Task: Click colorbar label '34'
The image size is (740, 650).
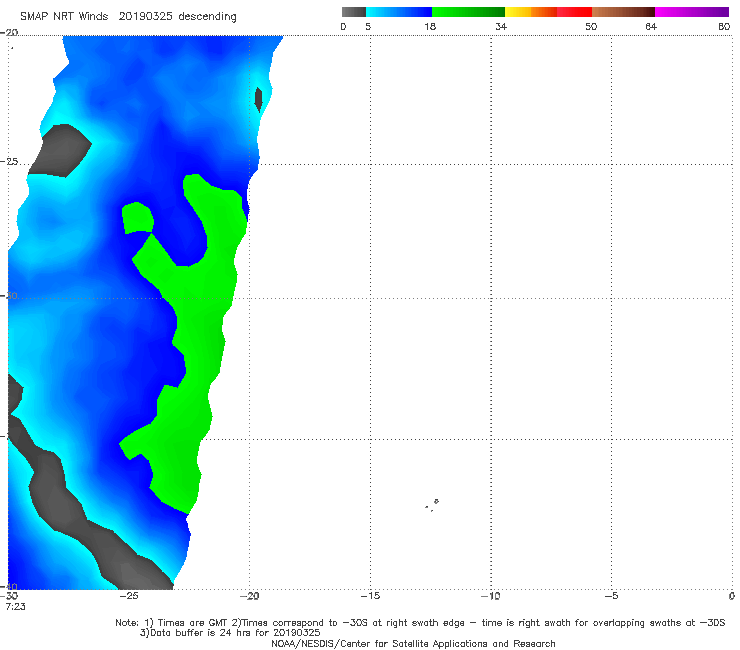Action: (501, 26)
